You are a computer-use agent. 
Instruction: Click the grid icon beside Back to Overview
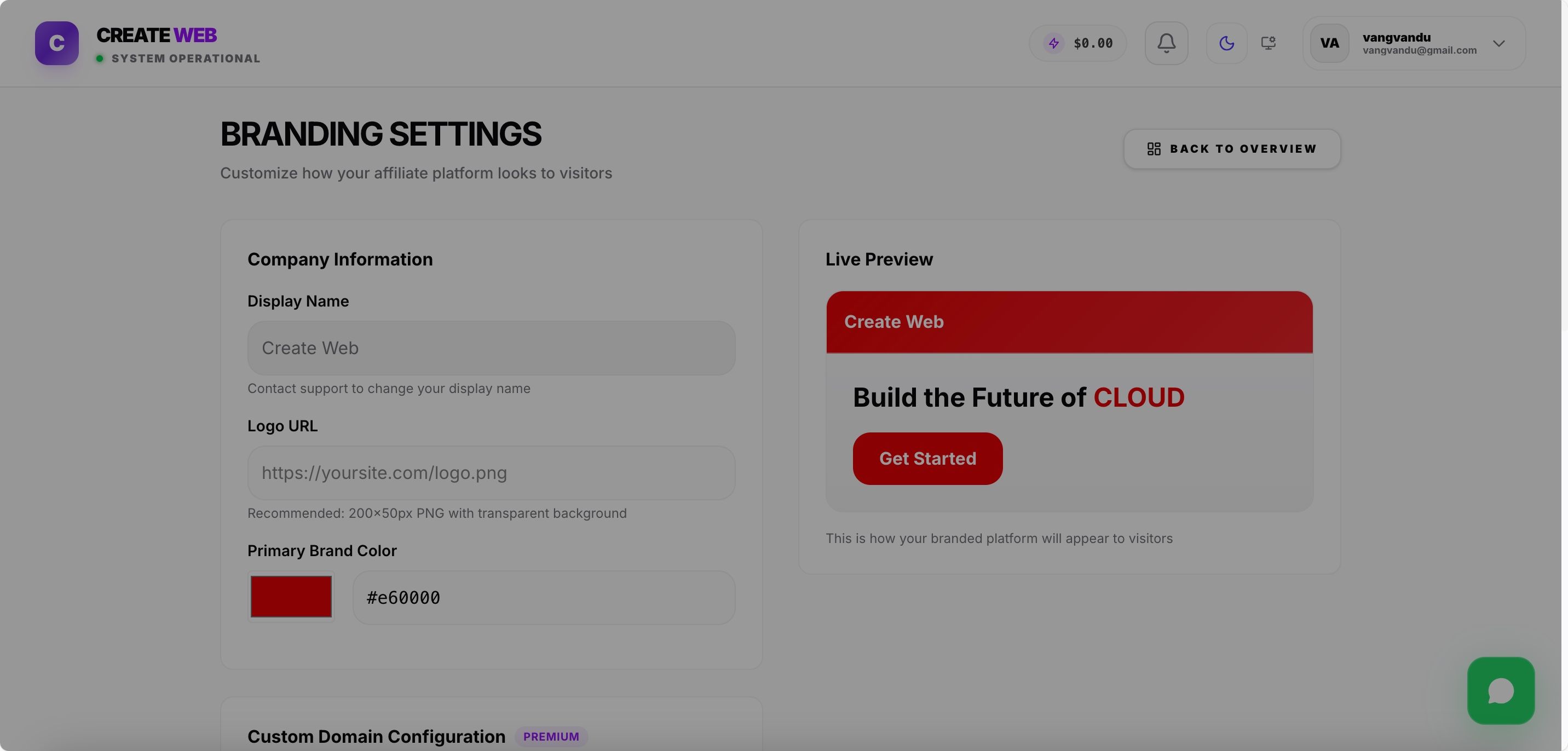tap(1154, 149)
